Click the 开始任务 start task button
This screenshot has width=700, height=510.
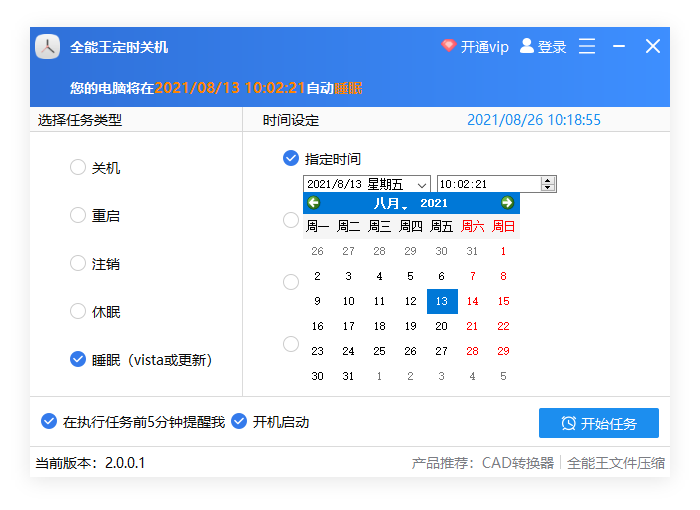598,423
